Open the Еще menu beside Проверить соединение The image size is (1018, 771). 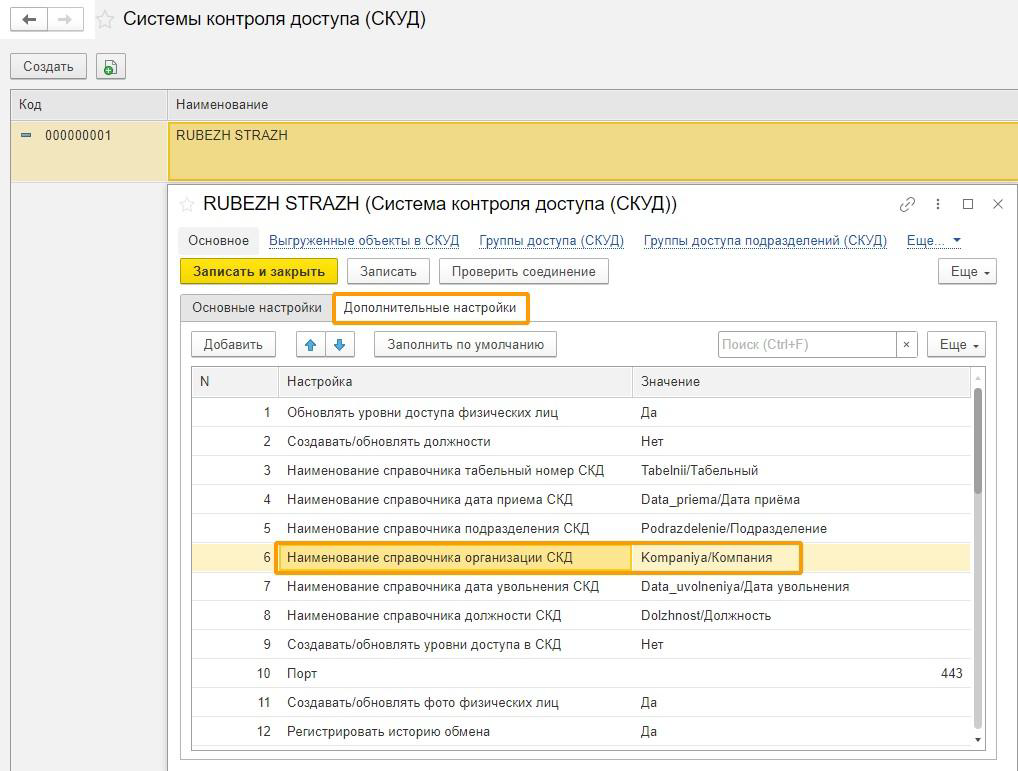click(967, 272)
